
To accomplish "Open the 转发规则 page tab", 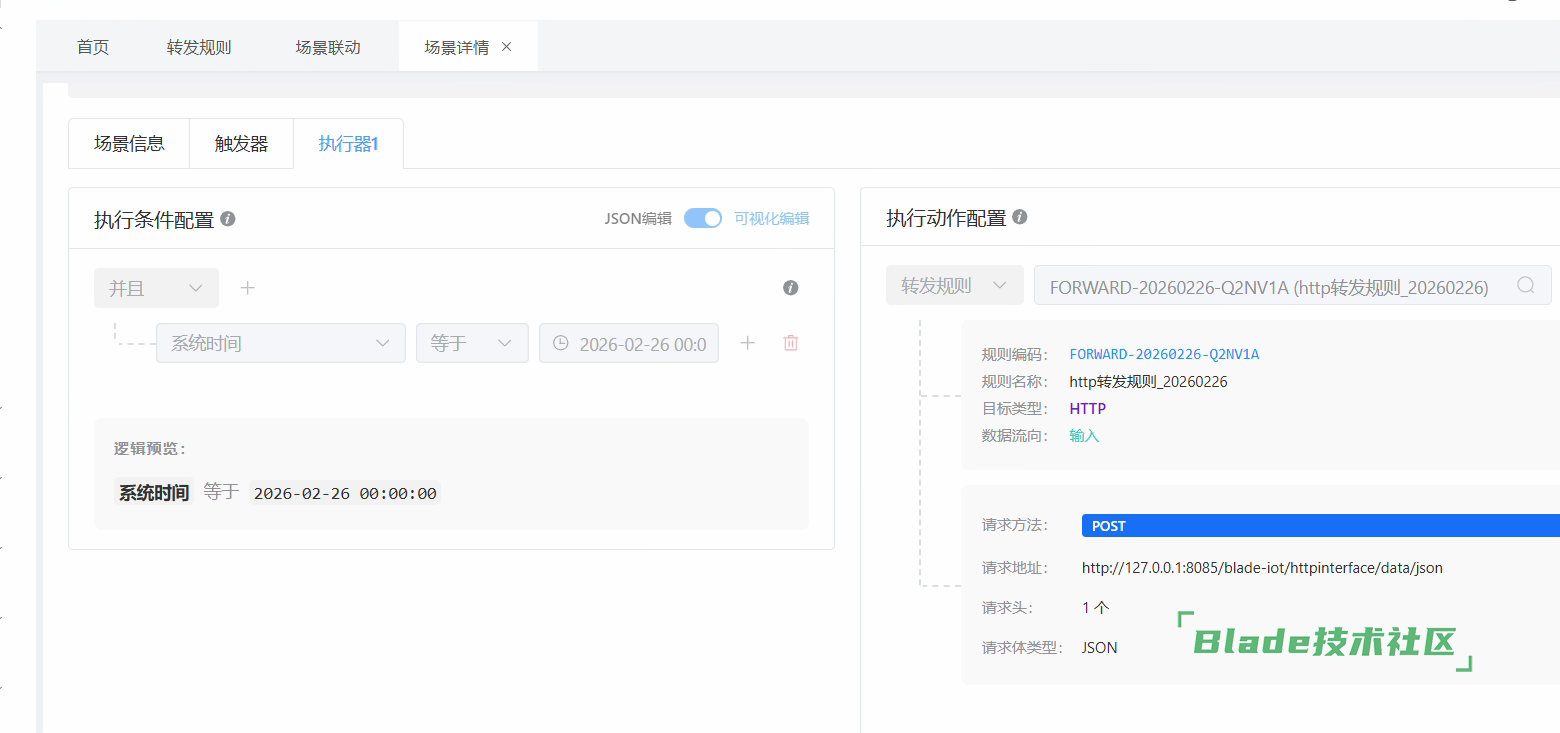I will click(x=199, y=47).
